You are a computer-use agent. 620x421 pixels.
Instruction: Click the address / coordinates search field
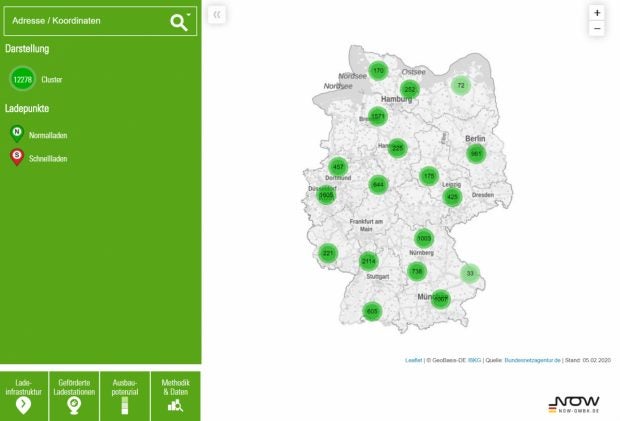(x=85, y=20)
